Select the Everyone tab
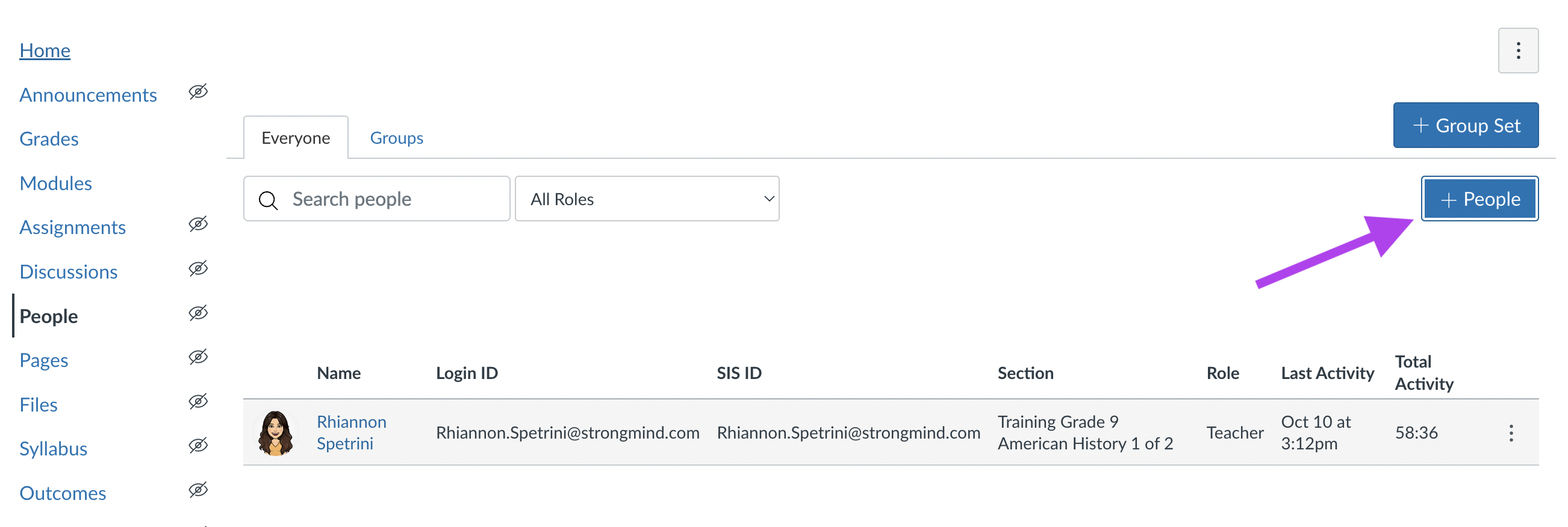This screenshot has height=527, width=1568. (x=296, y=138)
